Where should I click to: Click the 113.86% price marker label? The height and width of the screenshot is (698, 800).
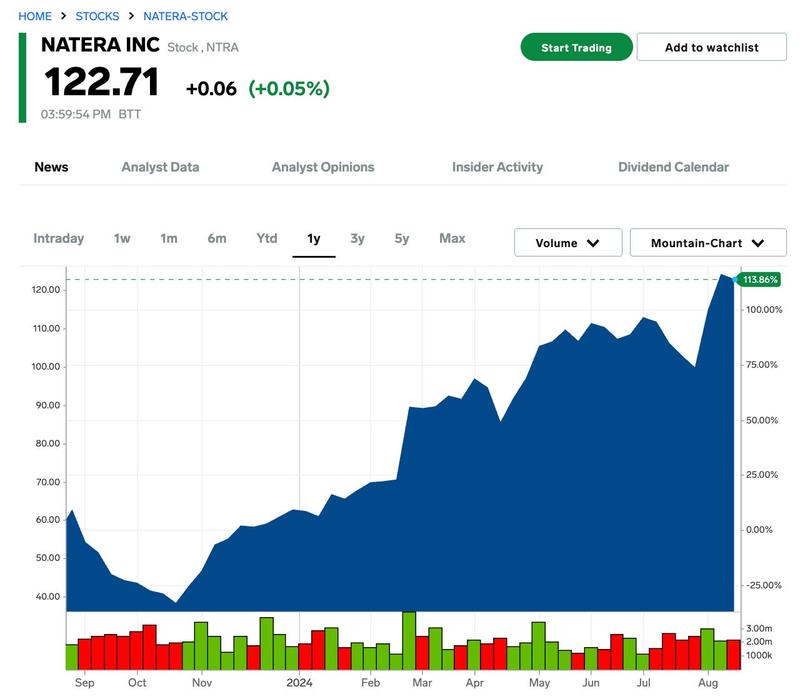click(758, 279)
